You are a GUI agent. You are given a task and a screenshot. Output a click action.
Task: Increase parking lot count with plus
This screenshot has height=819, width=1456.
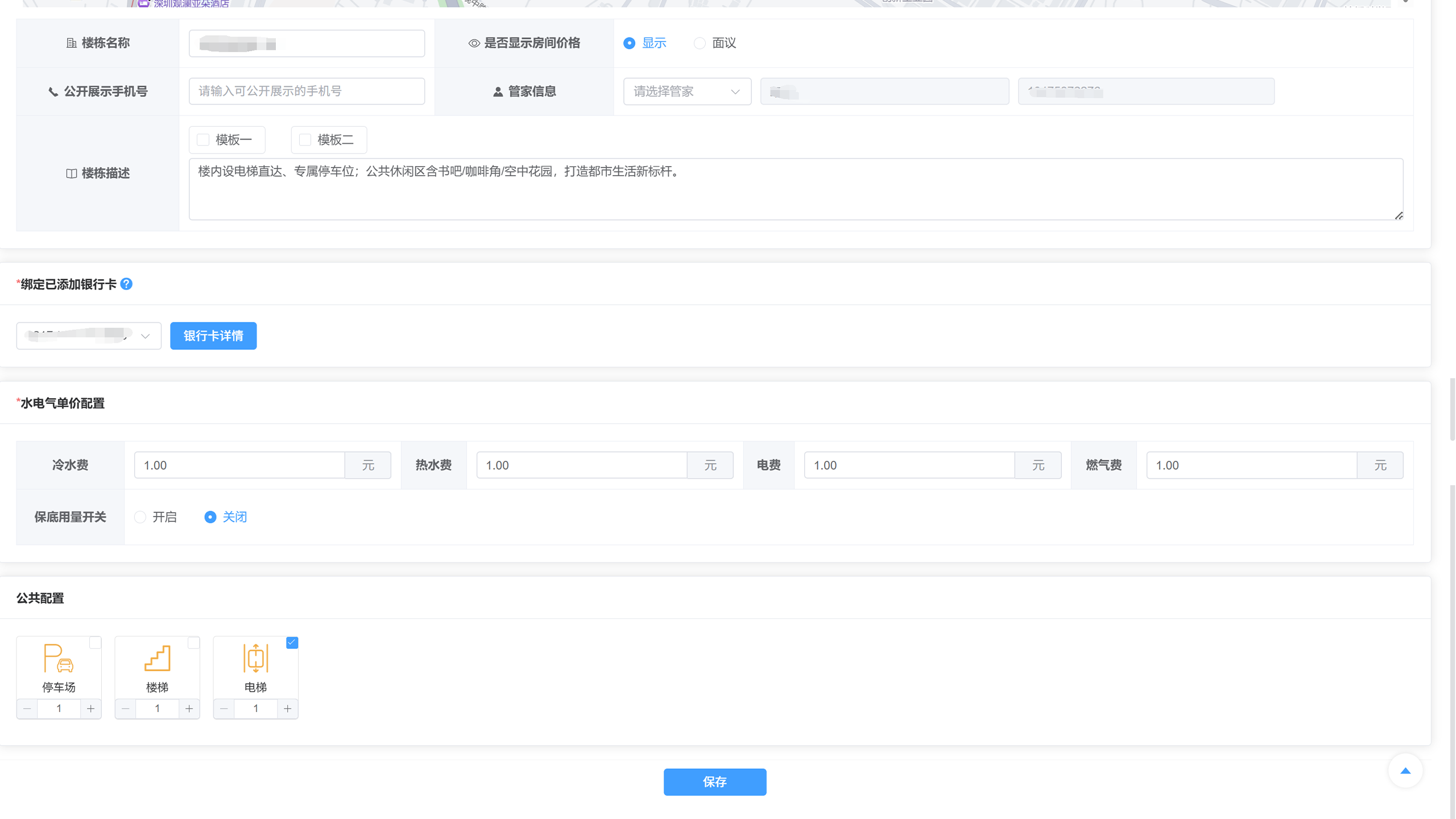[91, 709]
